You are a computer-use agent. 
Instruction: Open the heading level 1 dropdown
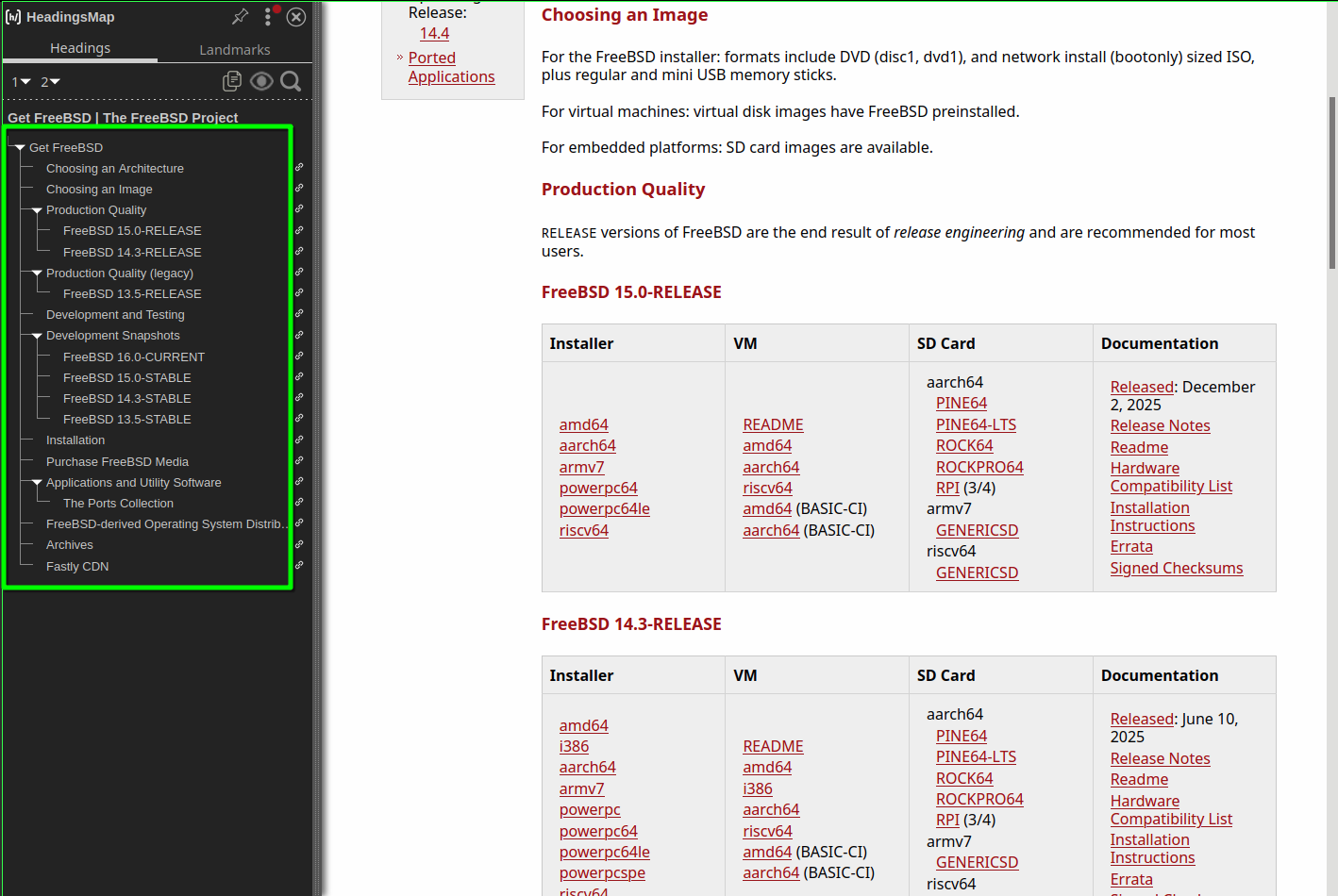21,82
